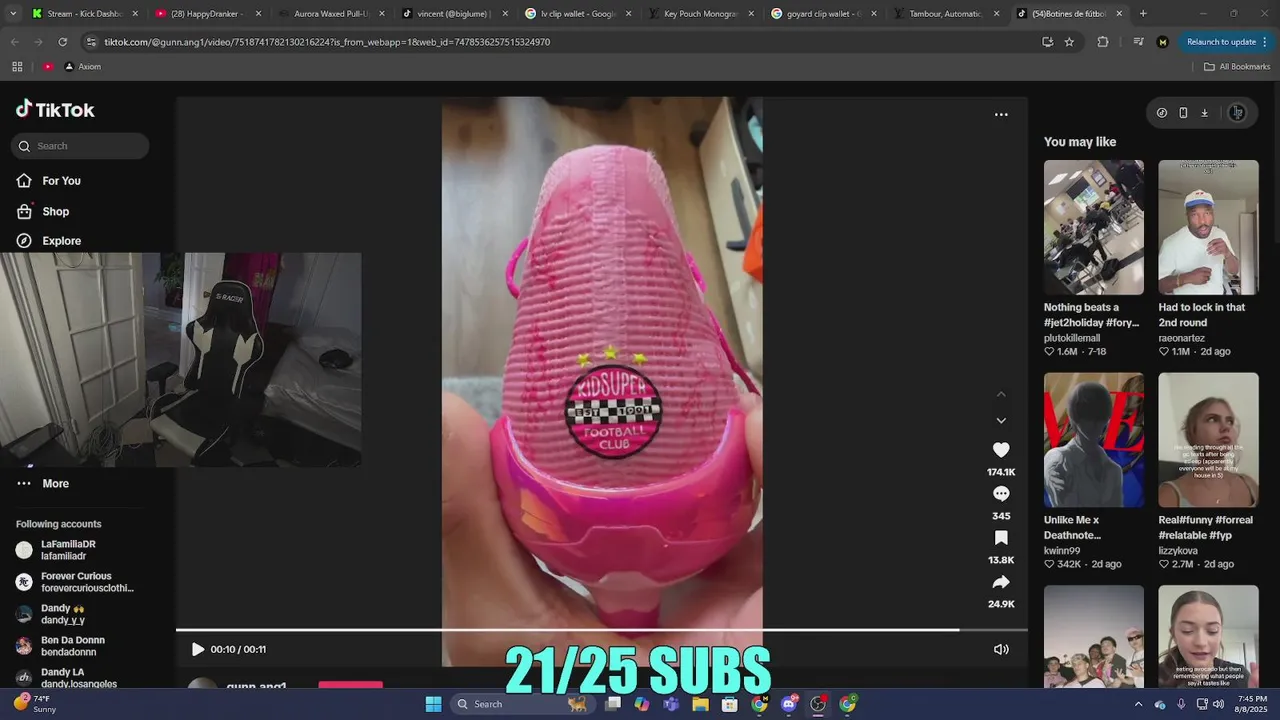Switch to the Stream - Kick Dashboard tab
This screenshot has height=720, width=1280.
(x=84, y=14)
